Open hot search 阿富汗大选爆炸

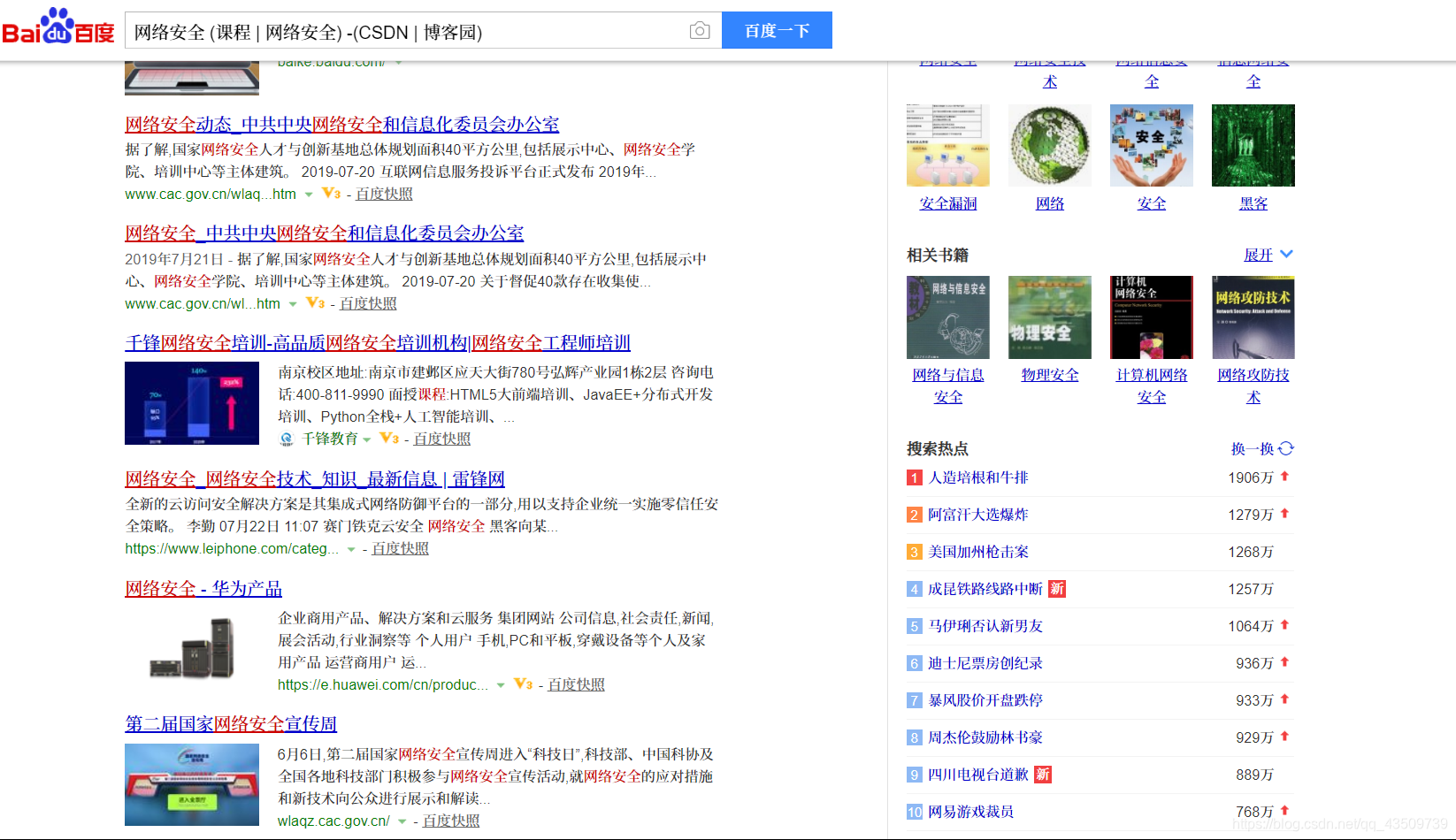[x=978, y=515]
